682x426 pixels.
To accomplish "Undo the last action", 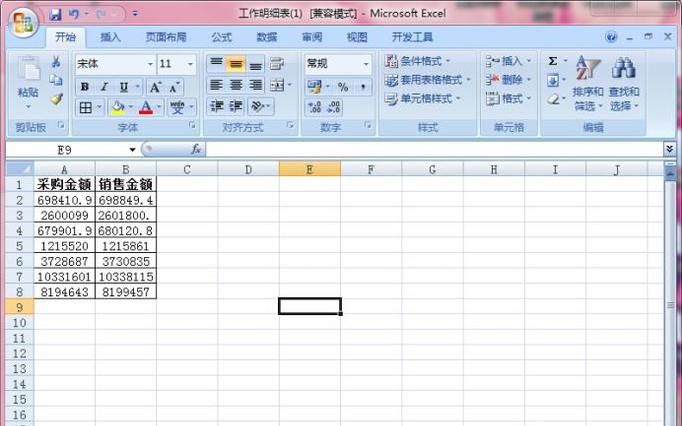I will tap(74, 14).
